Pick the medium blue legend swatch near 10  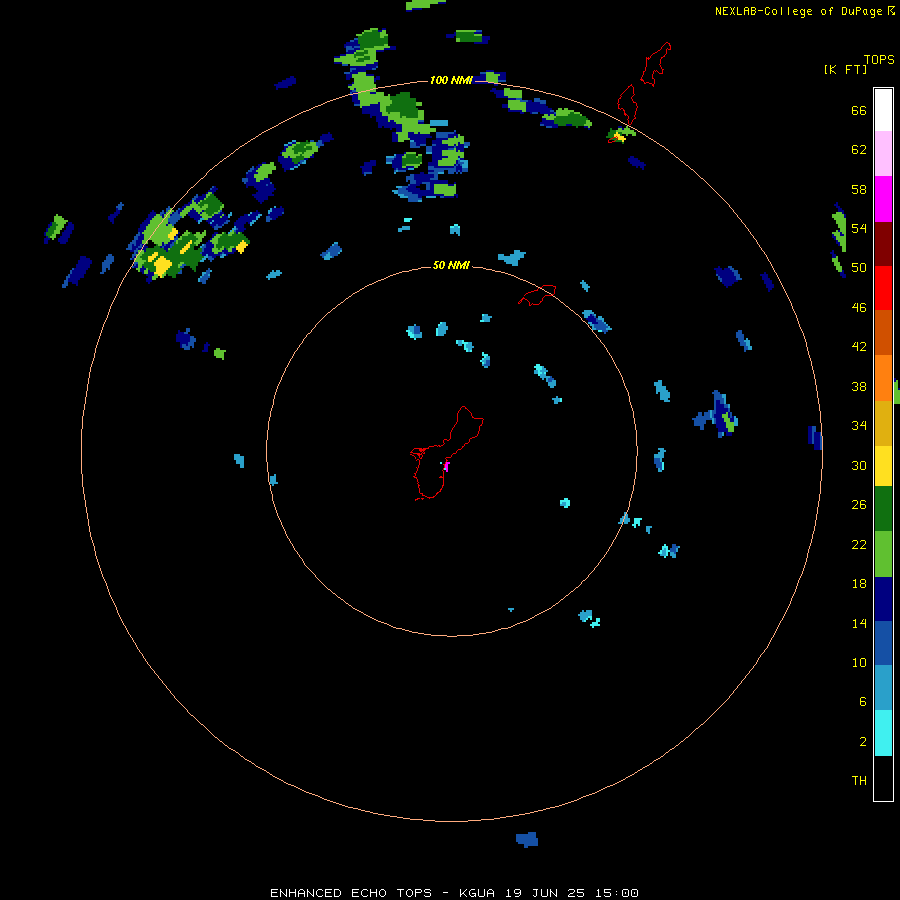coord(883,643)
